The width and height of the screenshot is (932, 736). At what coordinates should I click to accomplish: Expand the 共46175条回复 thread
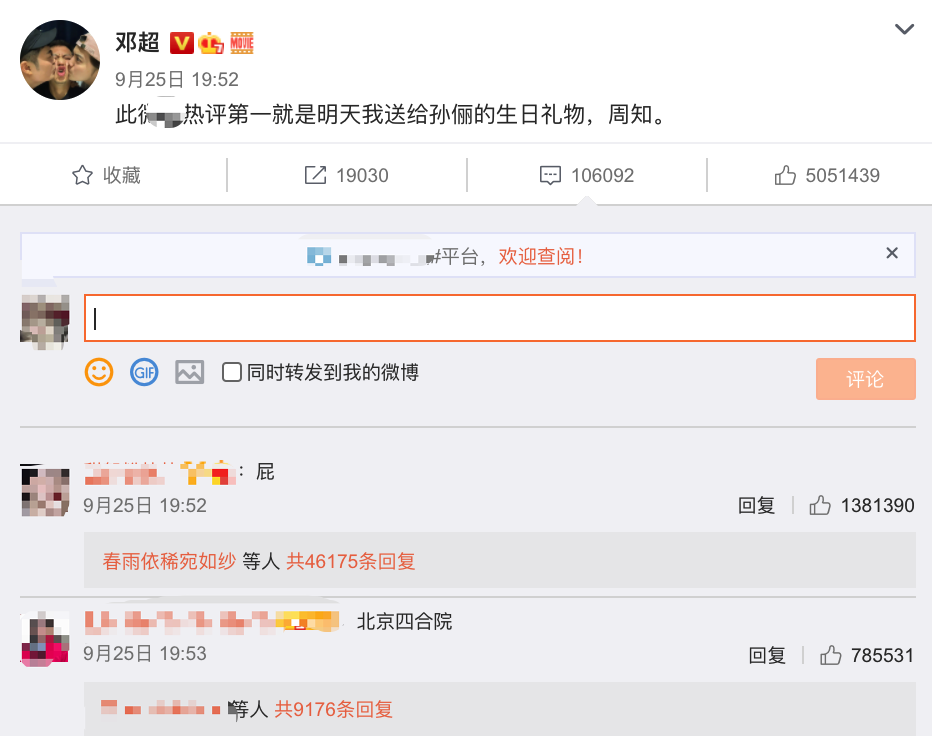click(x=351, y=561)
